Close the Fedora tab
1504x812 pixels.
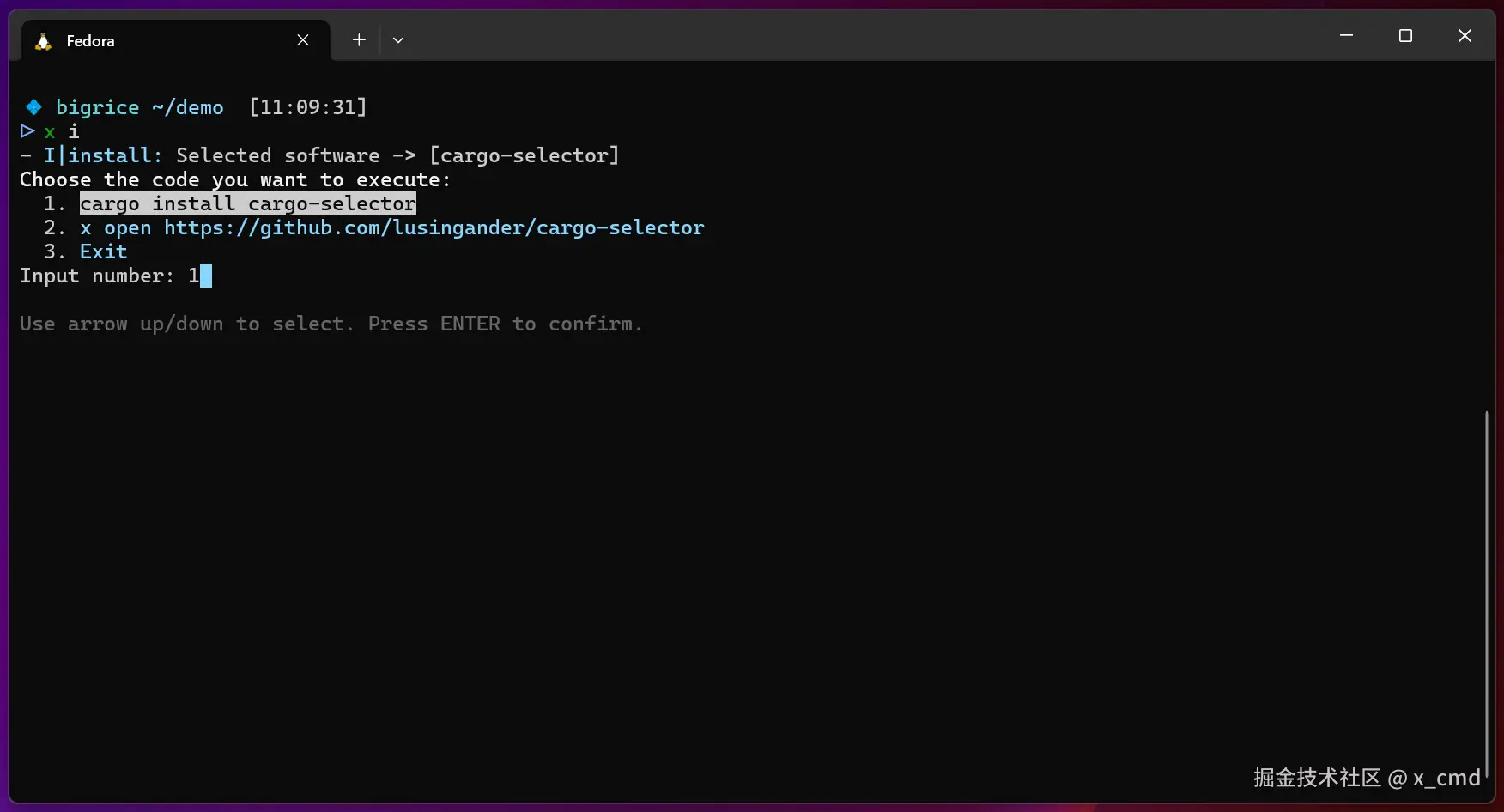[x=302, y=39]
